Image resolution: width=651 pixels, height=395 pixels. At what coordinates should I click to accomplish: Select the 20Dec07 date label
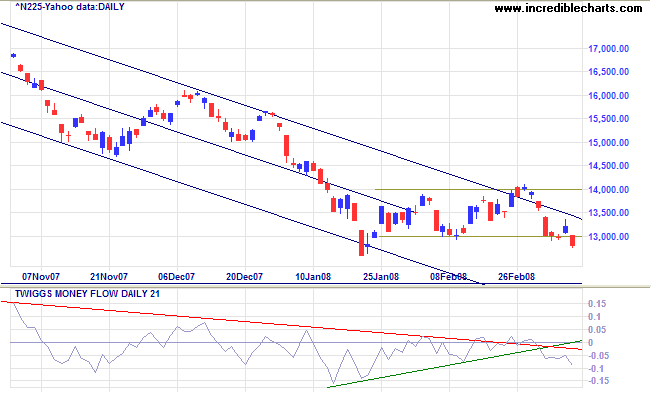[x=244, y=277]
